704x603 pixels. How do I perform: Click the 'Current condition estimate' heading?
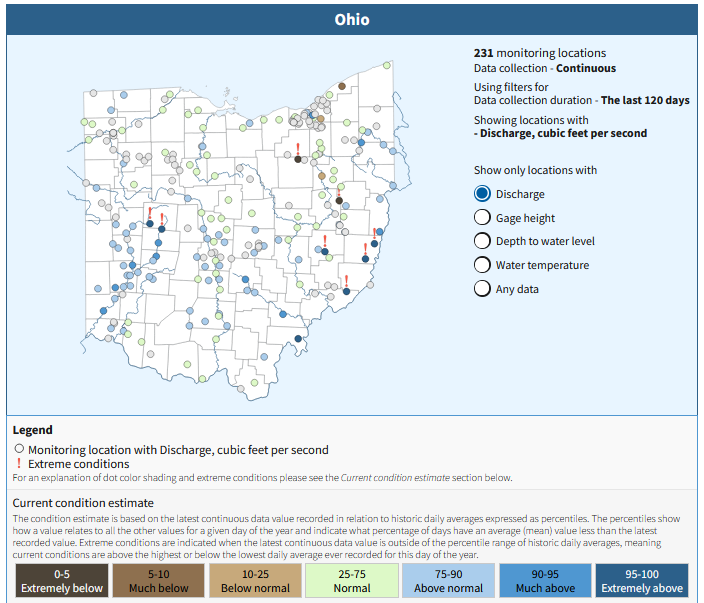[x=83, y=503]
